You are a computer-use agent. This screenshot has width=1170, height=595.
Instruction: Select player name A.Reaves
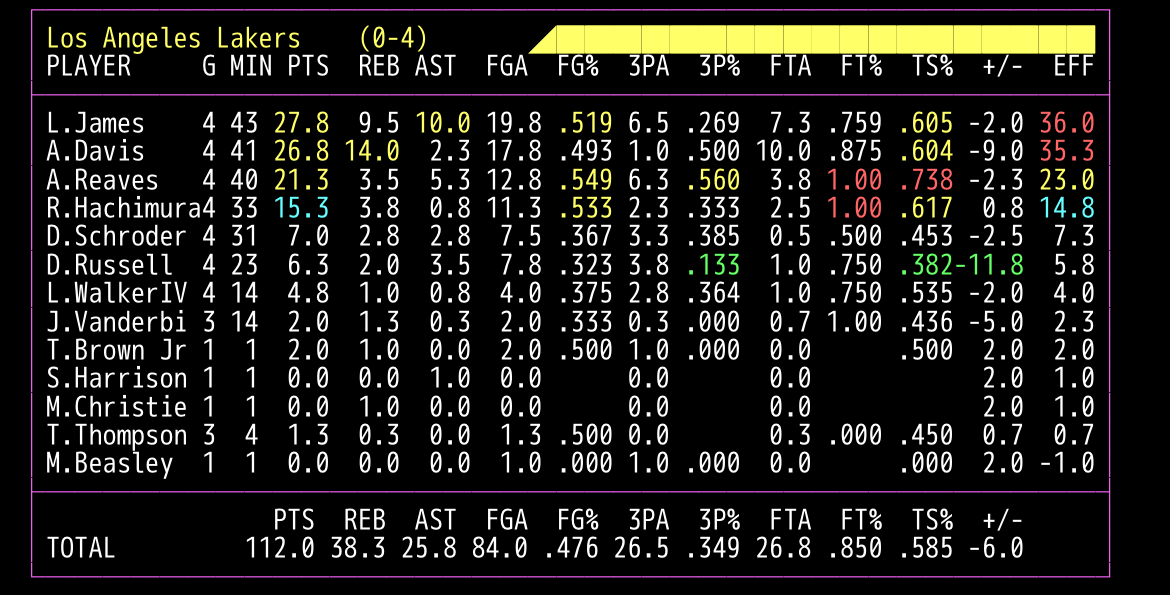102,180
